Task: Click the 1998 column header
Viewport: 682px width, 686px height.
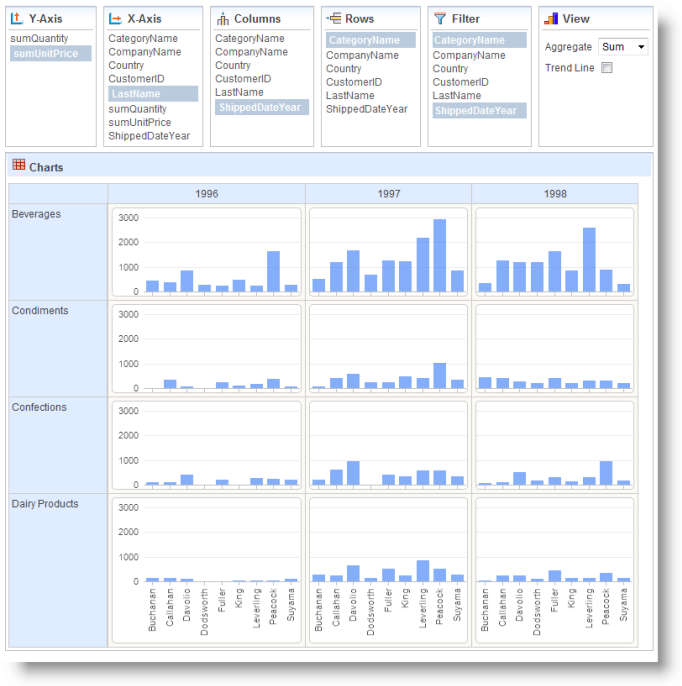Action: pyautogui.click(x=555, y=194)
